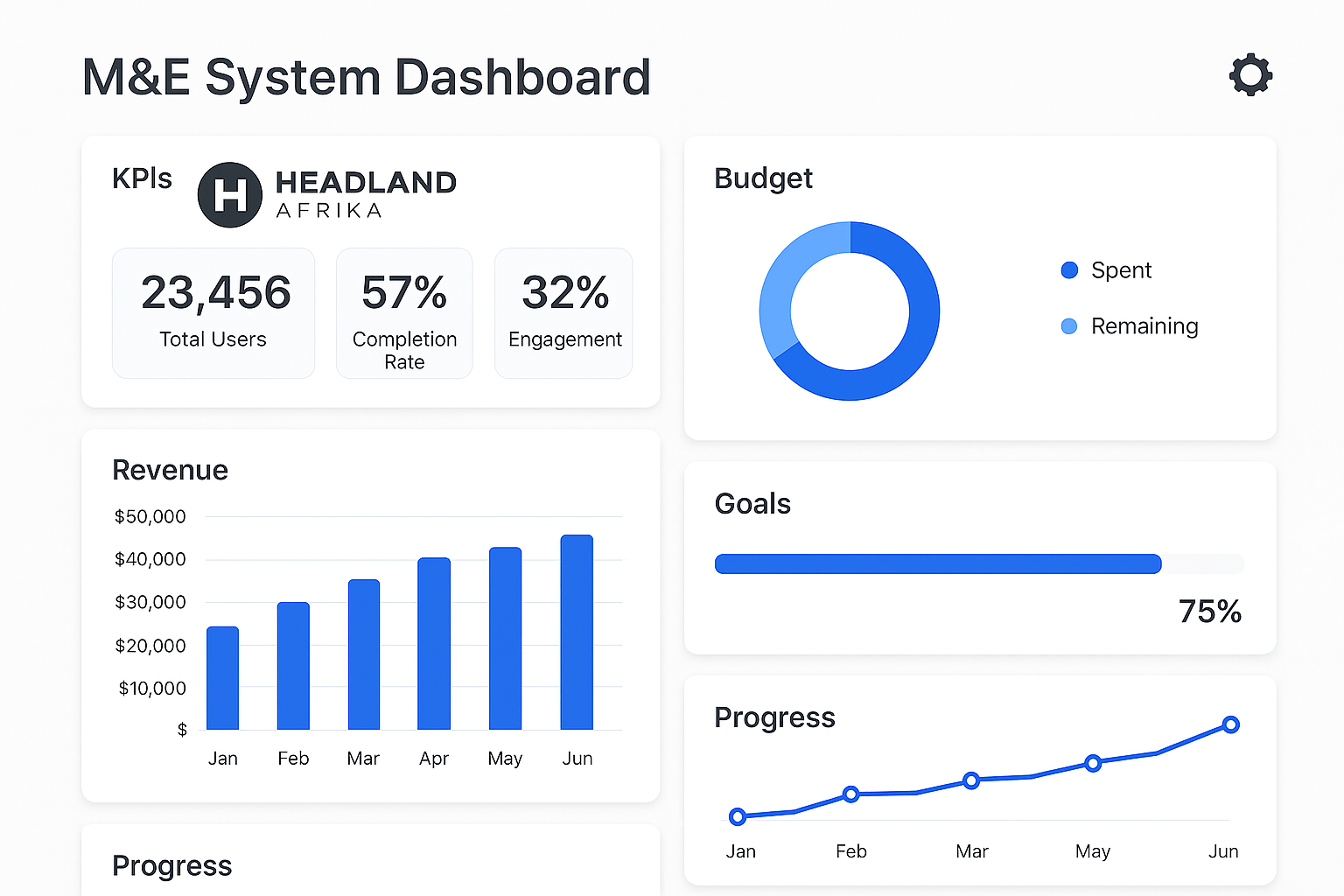This screenshot has height=896, width=1344.
Task: Select the Remaining legend bullet icon
Action: tap(1069, 326)
